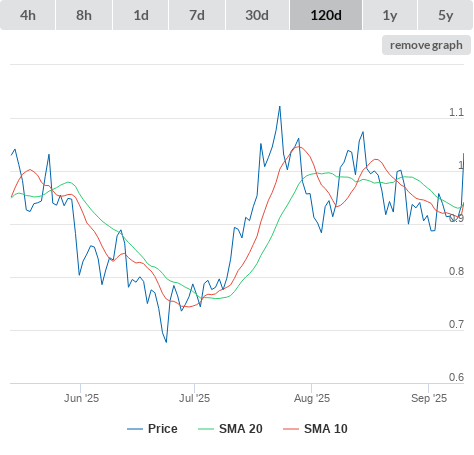The image size is (474, 455).
Task: Click the Aug '25 axis tick label
Action: [x=312, y=398]
